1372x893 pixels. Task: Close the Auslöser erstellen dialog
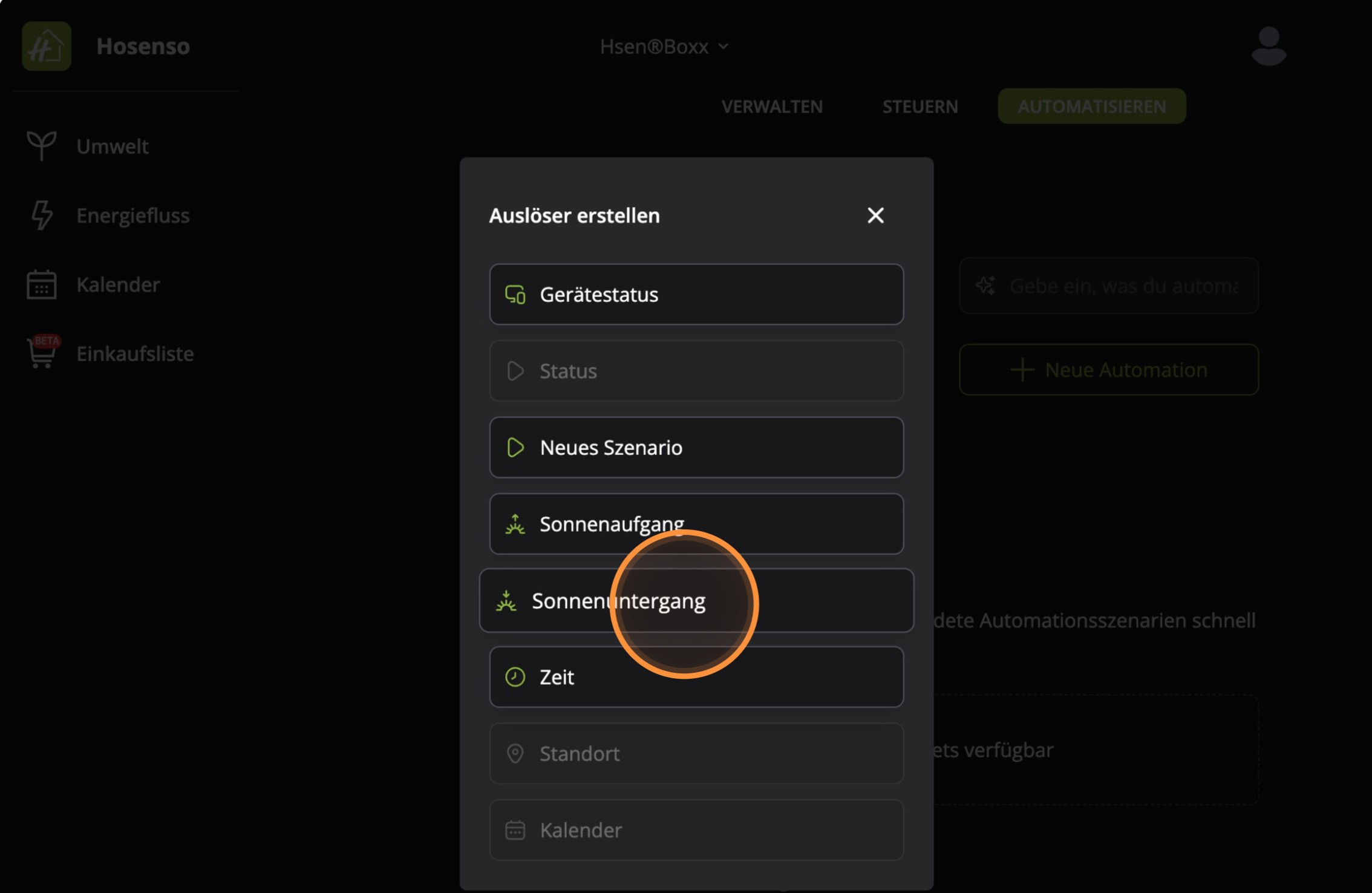(875, 215)
